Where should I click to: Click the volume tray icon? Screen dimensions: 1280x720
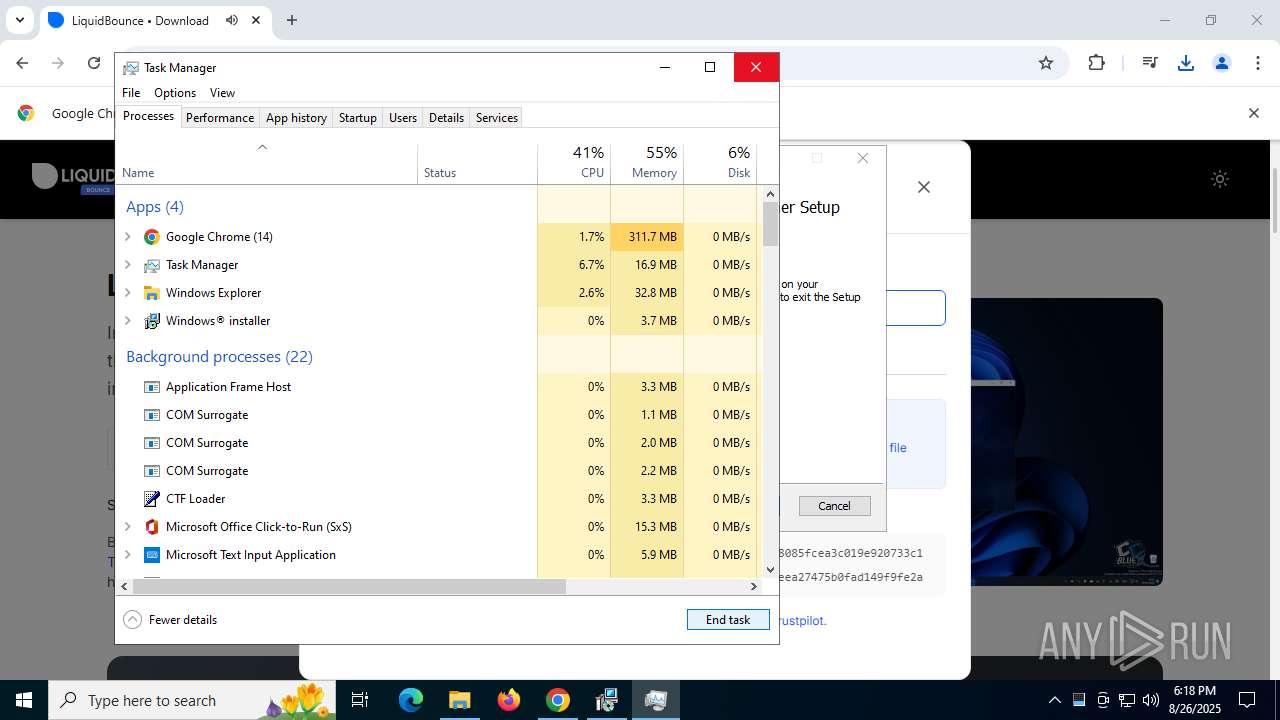point(1150,700)
